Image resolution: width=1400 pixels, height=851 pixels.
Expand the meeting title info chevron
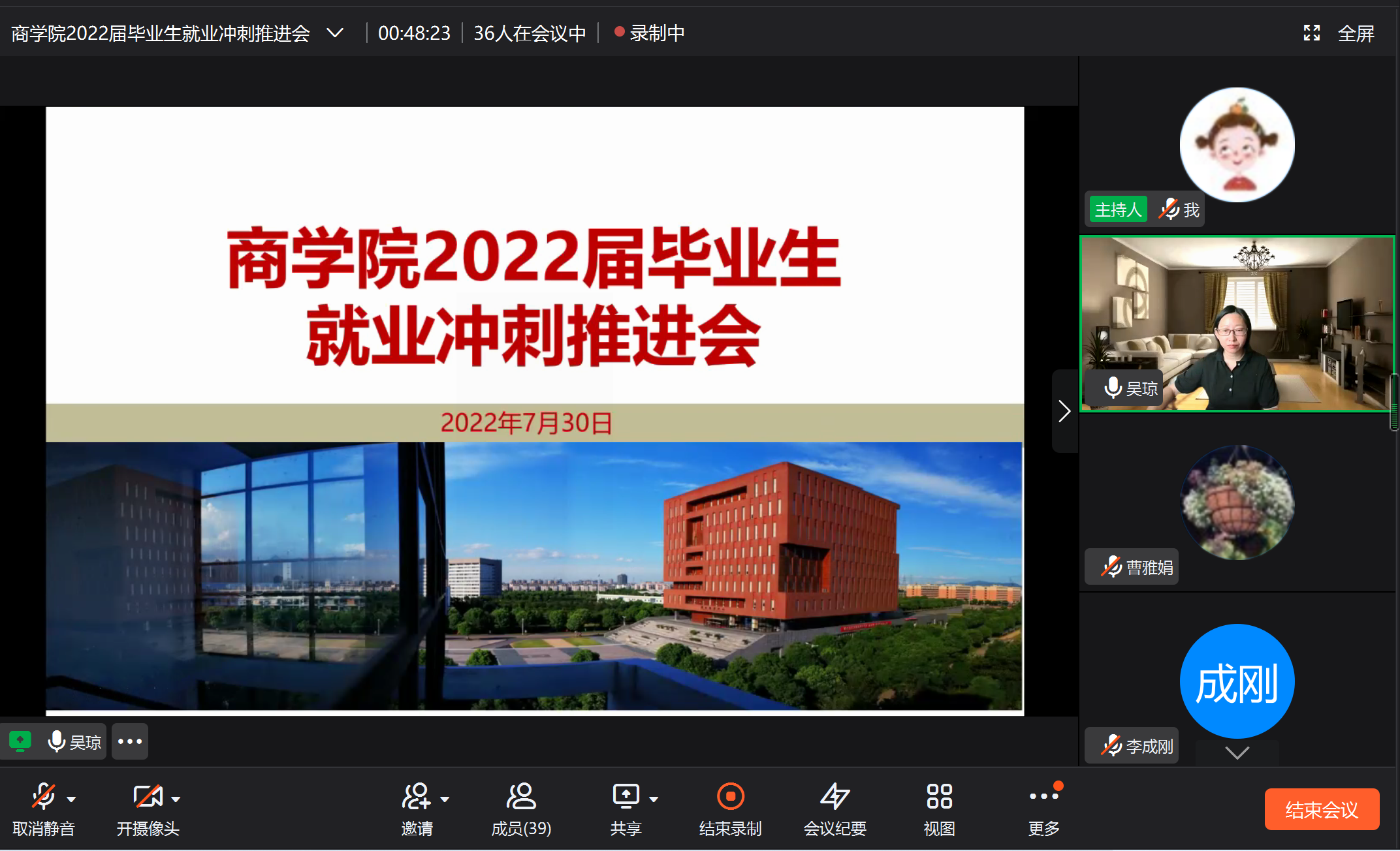point(335,33)
